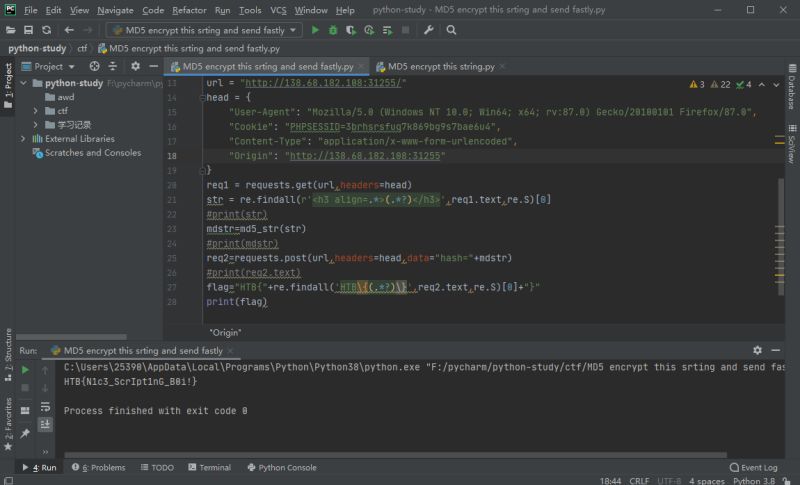Image resolution: width=800 pixels, height=485 pixels.
Task: Select MD5 encrypt this srting and send fastly.py tab
Action: click(x=268, y=67)
